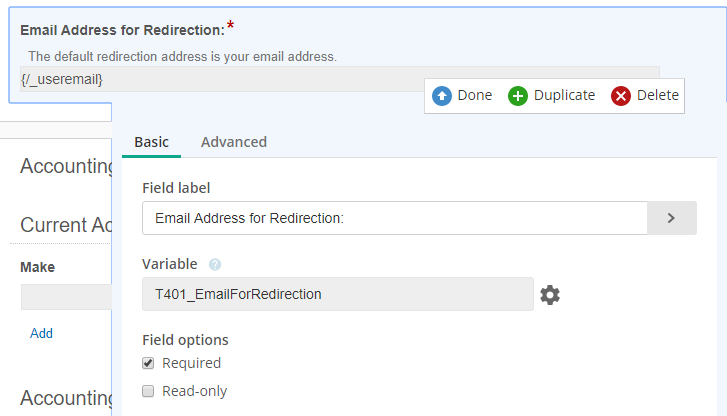Click the T401_EmailForRedirection variable field
Viewport: 727px width, 416px height.
tap(337, 294)
